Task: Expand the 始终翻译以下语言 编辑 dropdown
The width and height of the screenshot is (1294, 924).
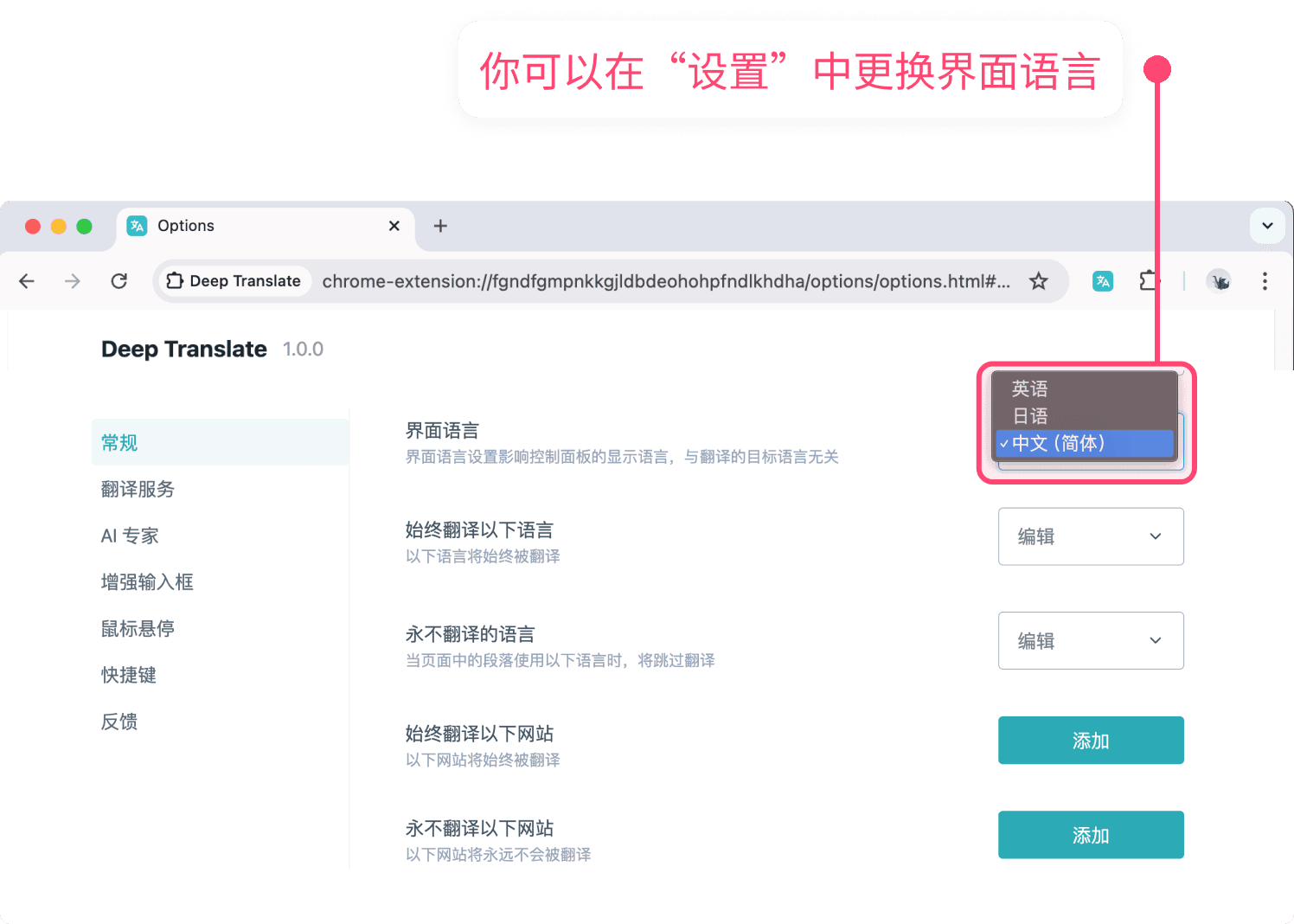Action: [x=1090, y=536]
